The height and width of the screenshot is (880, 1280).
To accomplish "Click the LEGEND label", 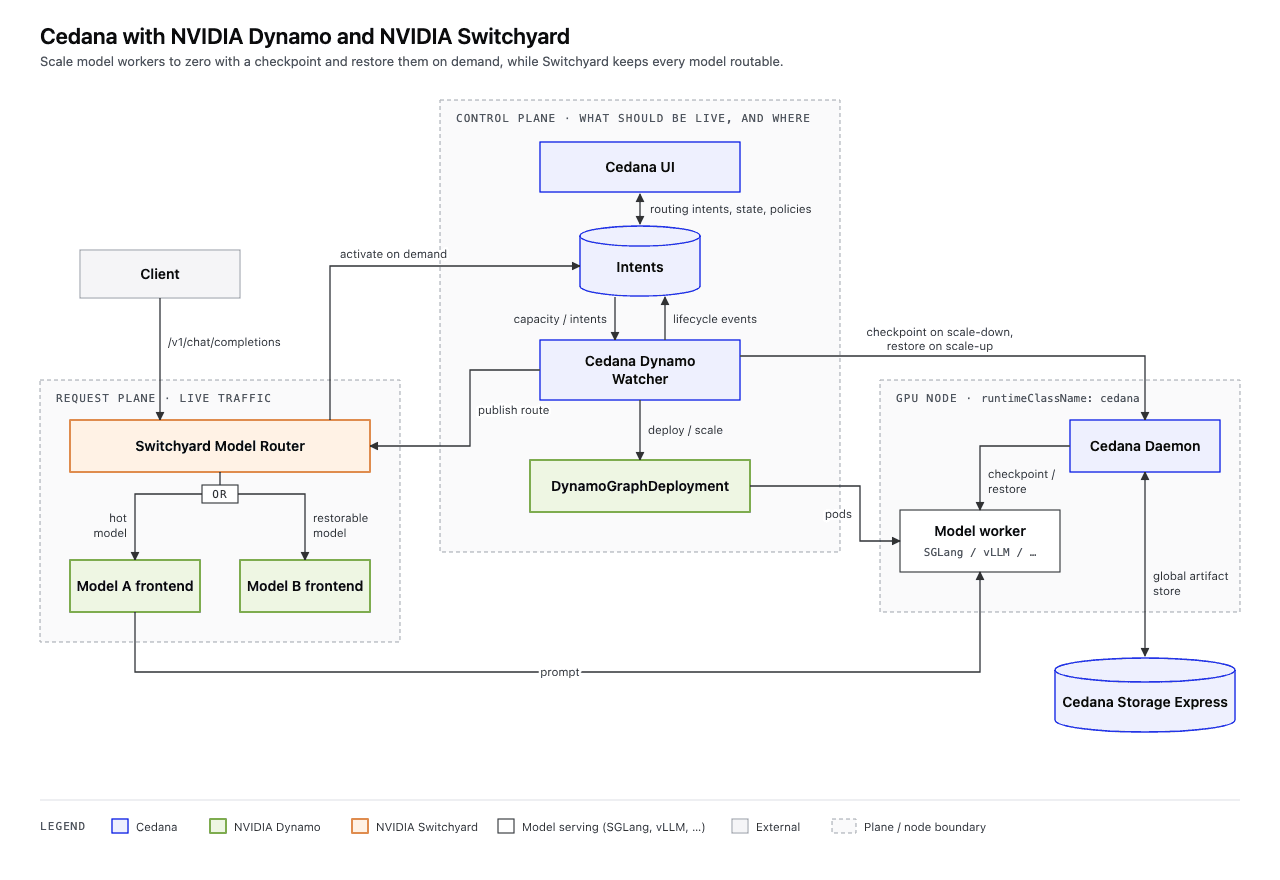I will 63,827.
